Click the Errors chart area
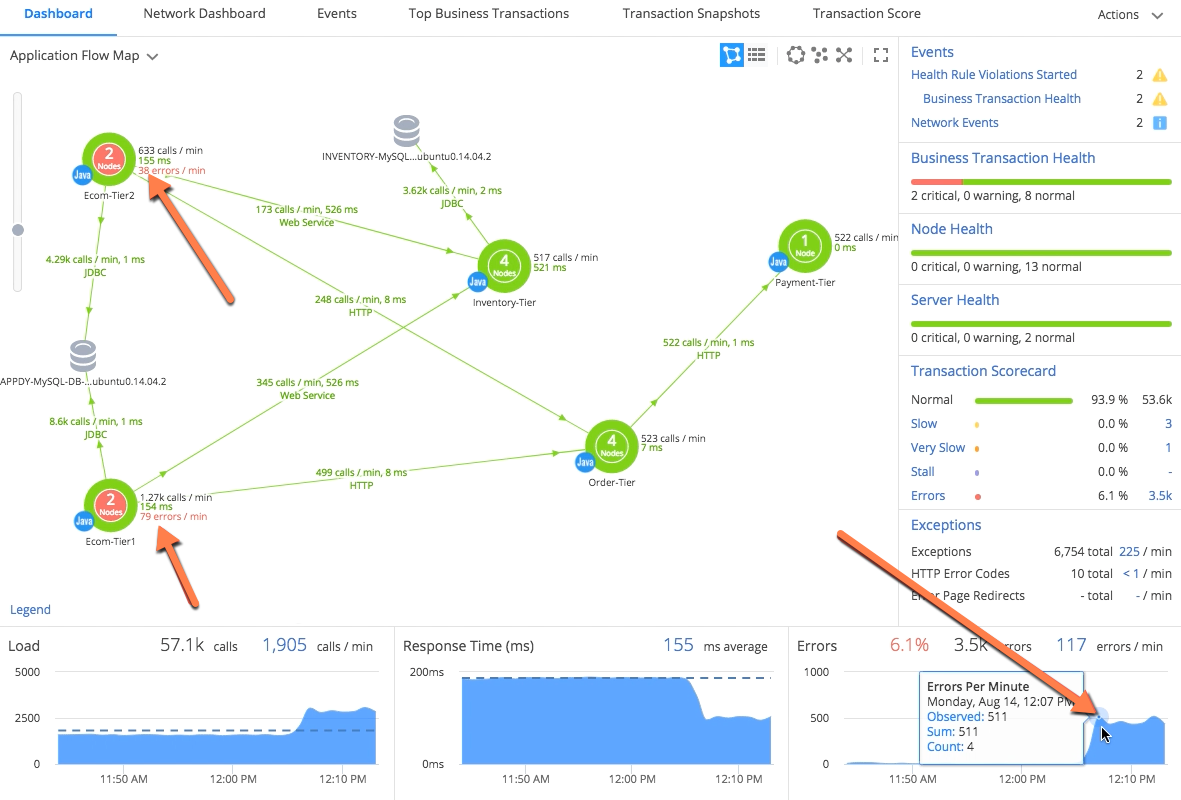Screen dimensions: 1181x800 tap(1004, 718)
